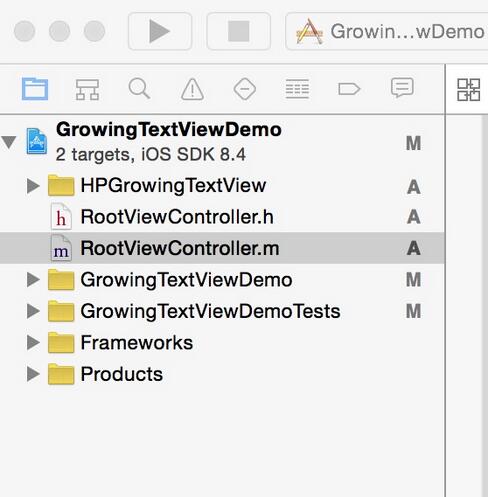Expand the GrowingTextViewDemoTests folder triangle
Screen dimensions: 488x497
tap(33, 311)
